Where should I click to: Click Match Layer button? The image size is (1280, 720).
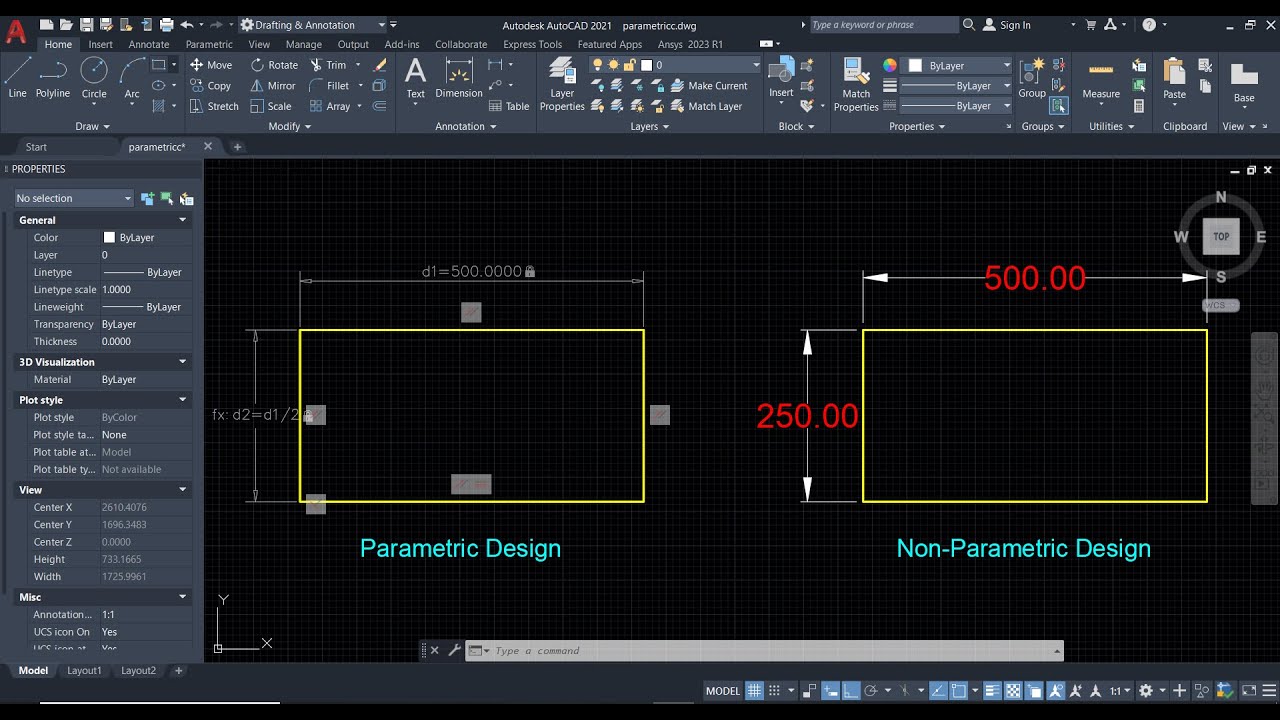705,106
